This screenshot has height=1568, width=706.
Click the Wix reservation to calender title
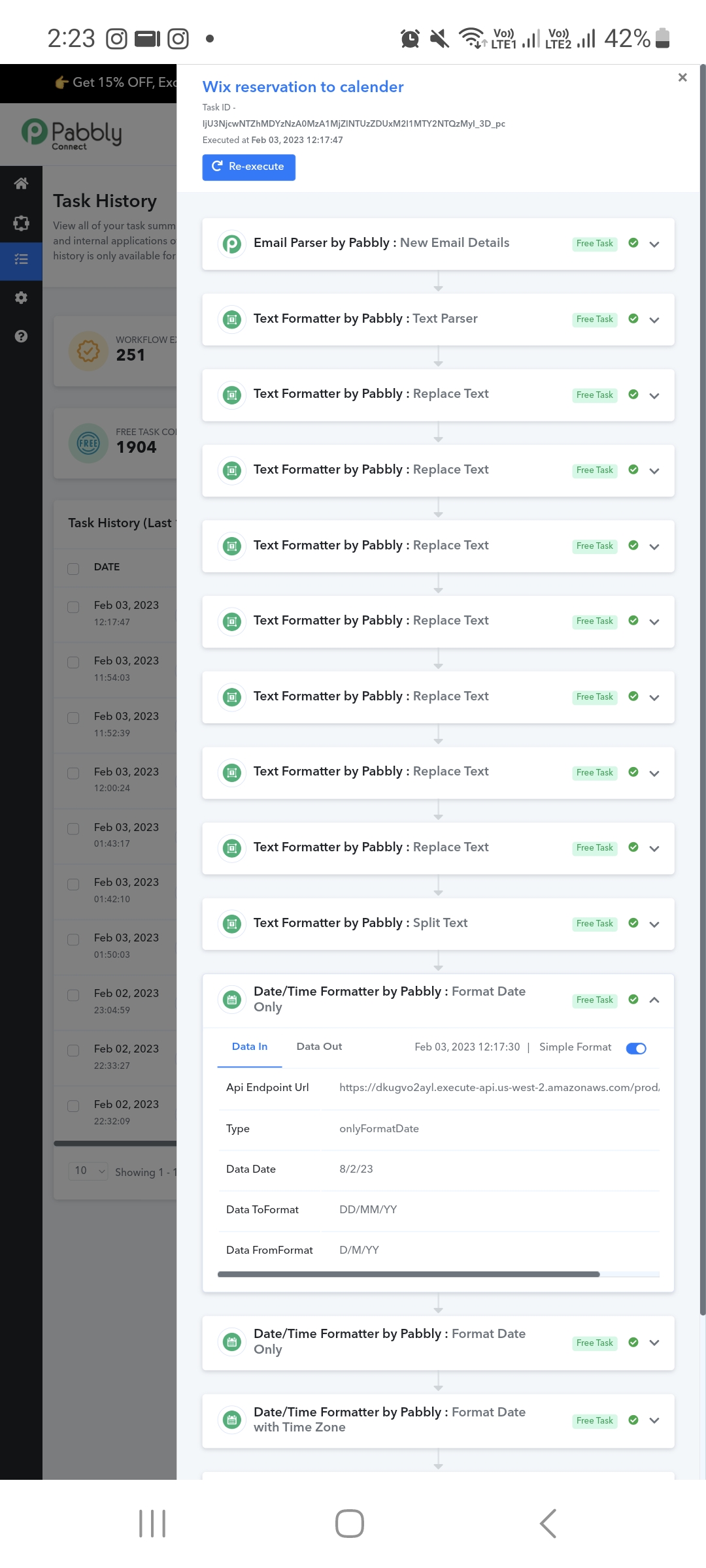(x=303, y=87)
